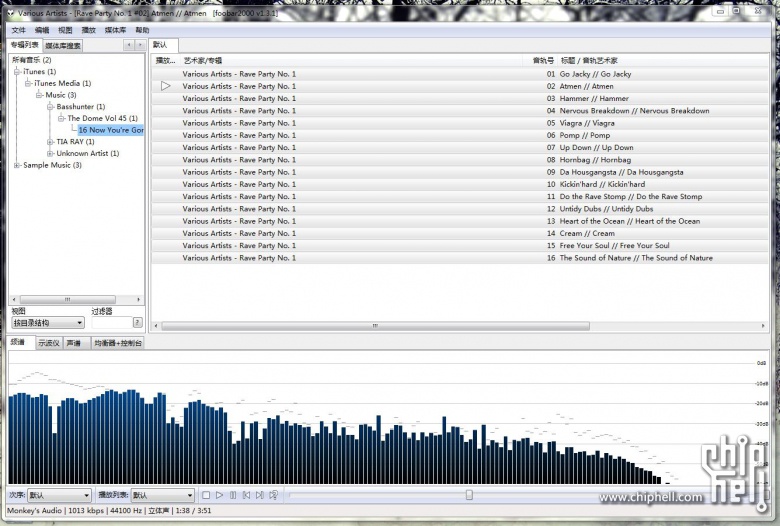This screenshot has height=526, width=780.
Task: Click the album tree horizontal scrollbar thumb
Action: pos(68,300)
